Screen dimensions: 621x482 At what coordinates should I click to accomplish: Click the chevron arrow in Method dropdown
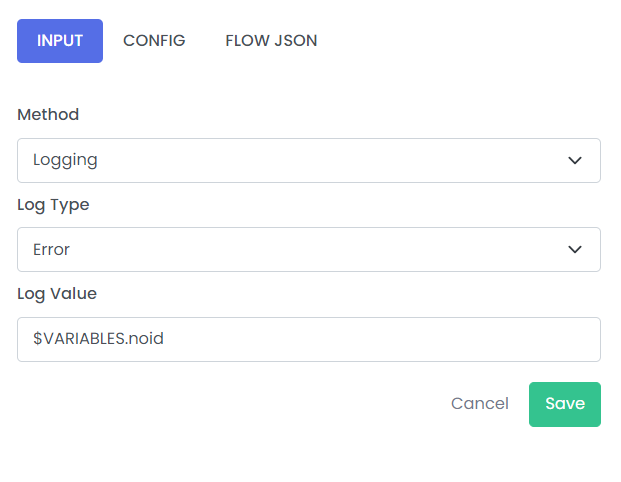coord(575,160)
